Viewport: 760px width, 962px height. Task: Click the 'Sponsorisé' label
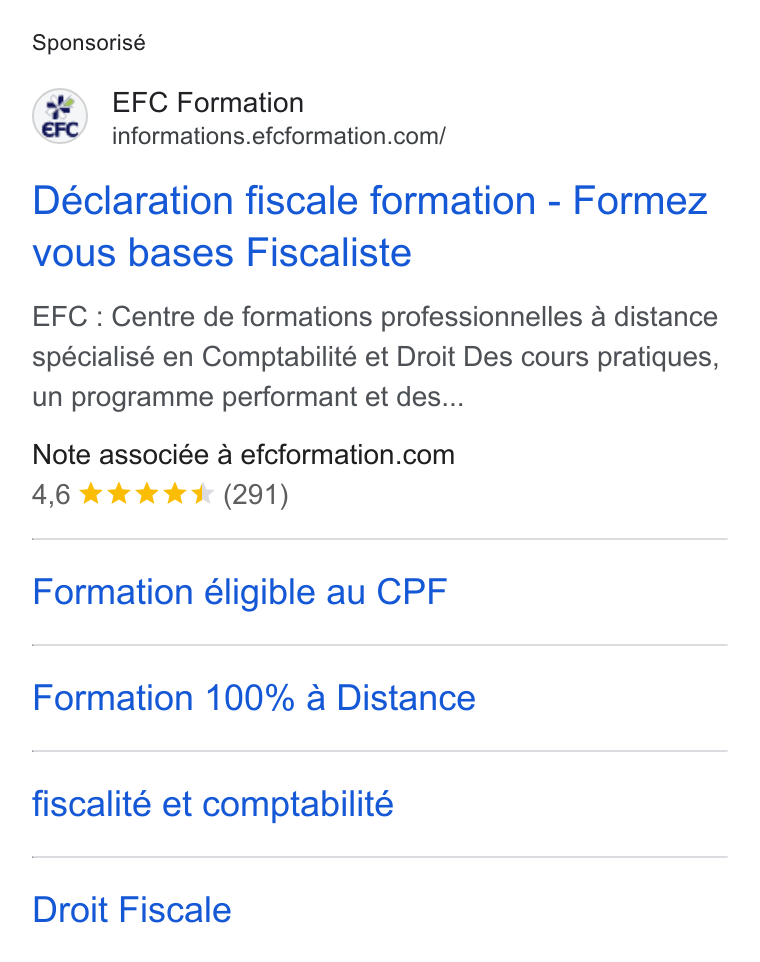[x=89, y=43]
